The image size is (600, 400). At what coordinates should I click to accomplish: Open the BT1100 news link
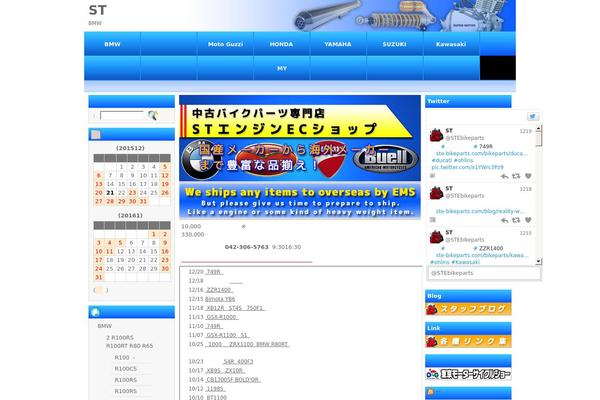pyautogui.click(x=217, y=397)
